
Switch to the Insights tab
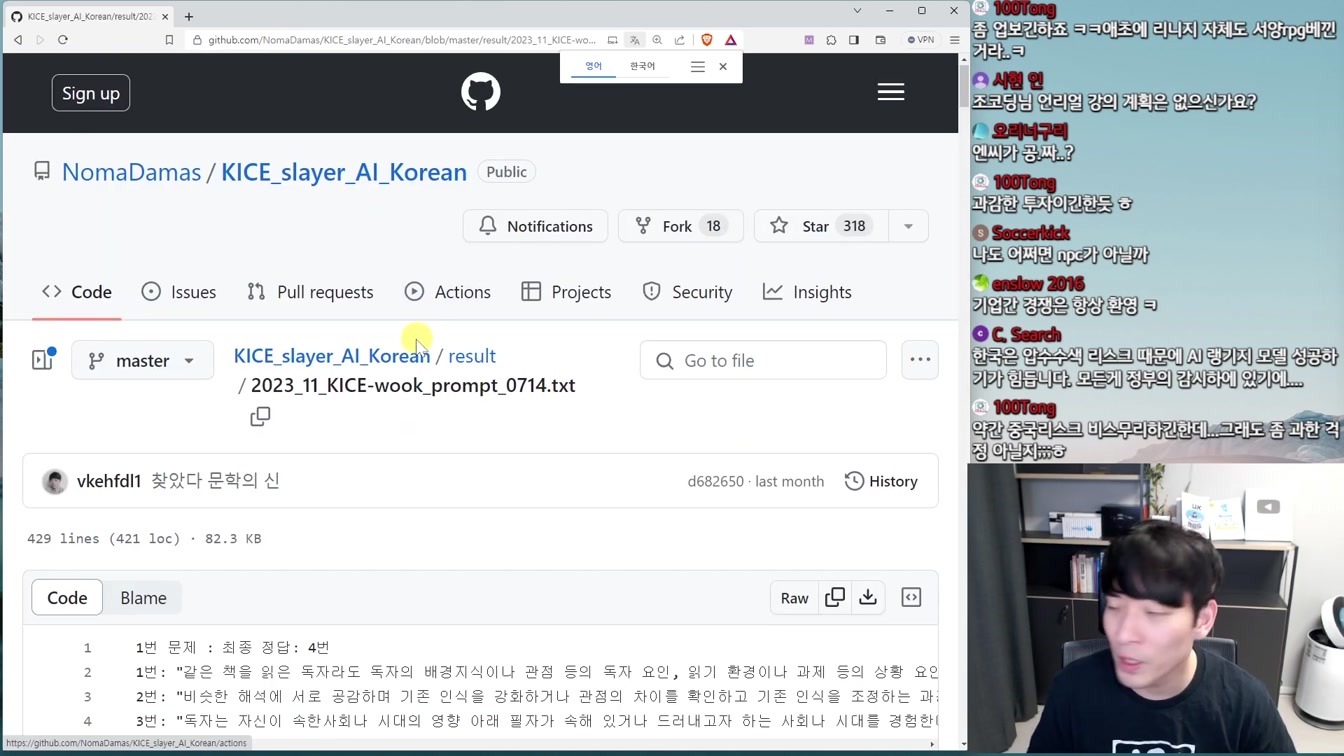[x=807, y=292]
